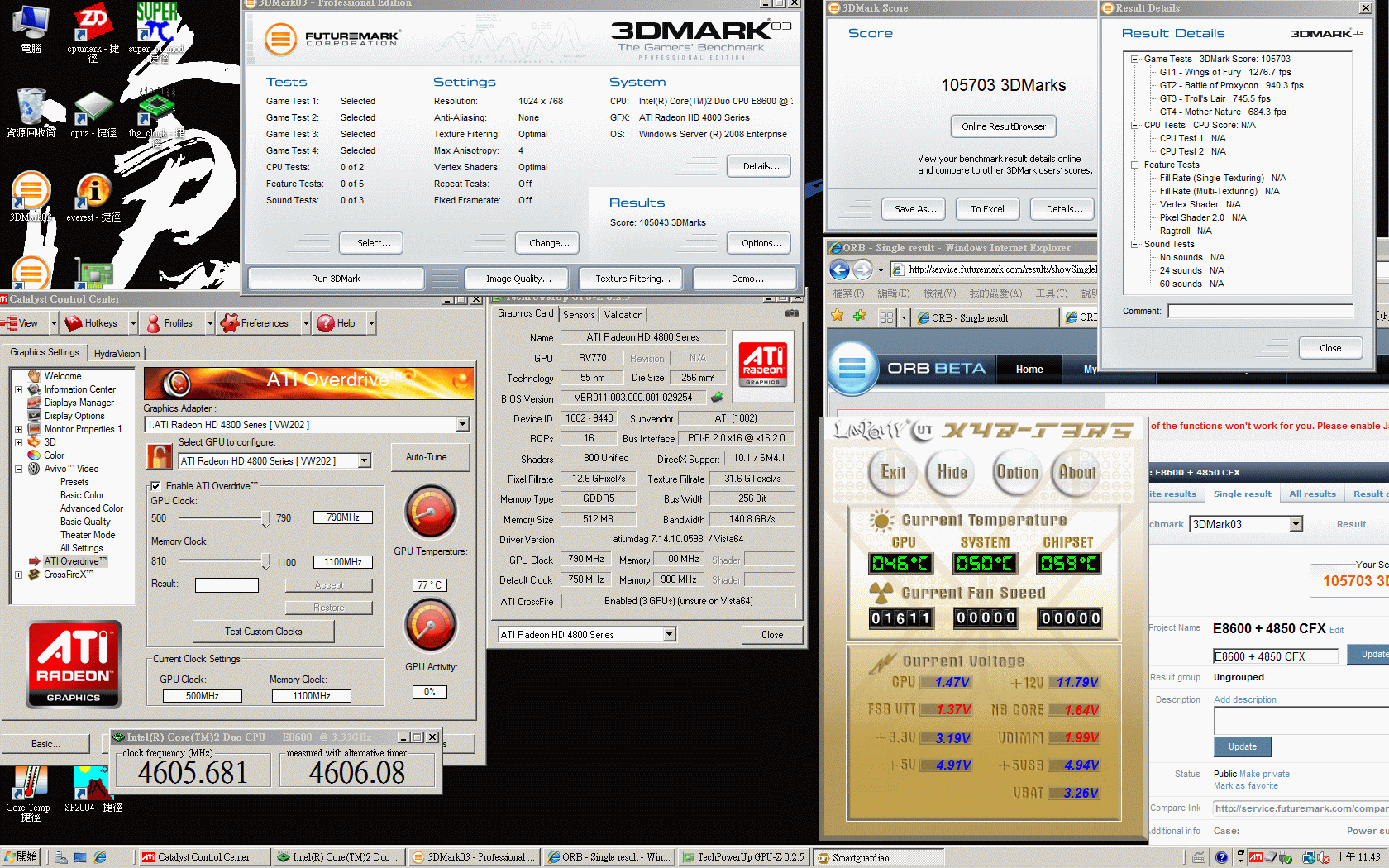The height and width of the screenshot is (868, 1389).
Task: Click the ORB Beta blue round logo
Action: pos(852,366)
